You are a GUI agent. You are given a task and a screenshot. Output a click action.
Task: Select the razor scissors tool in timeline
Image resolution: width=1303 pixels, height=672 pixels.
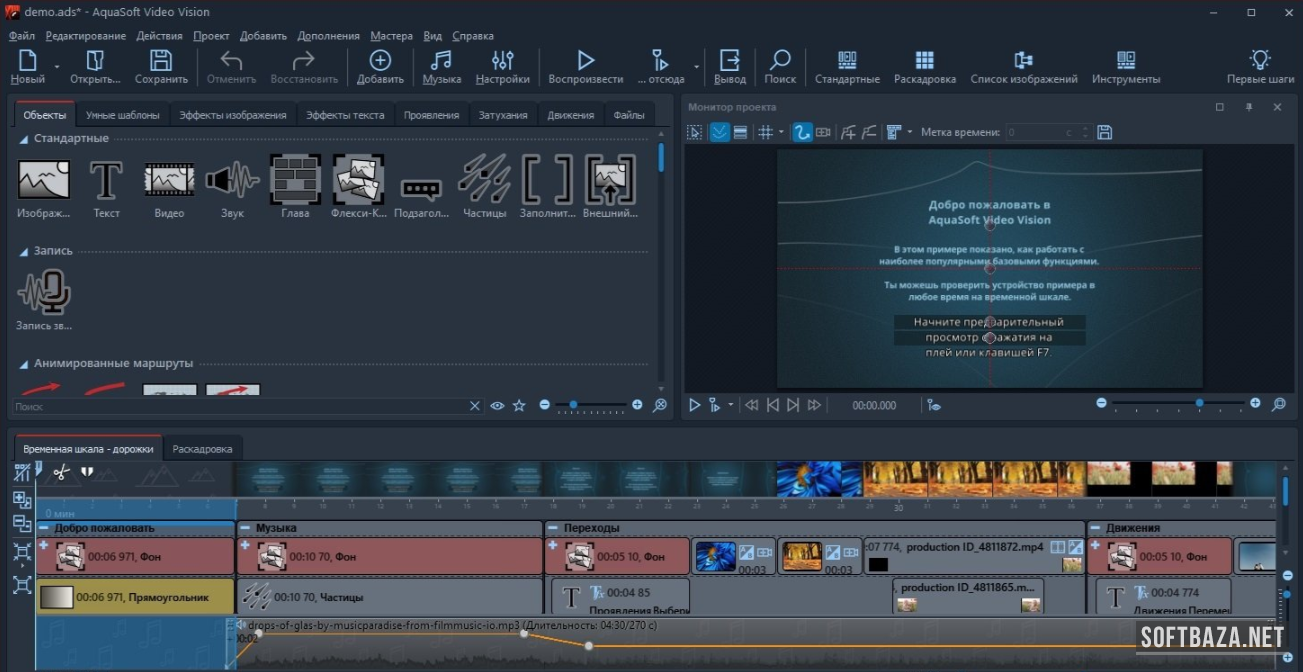click(x=61, y=472)
